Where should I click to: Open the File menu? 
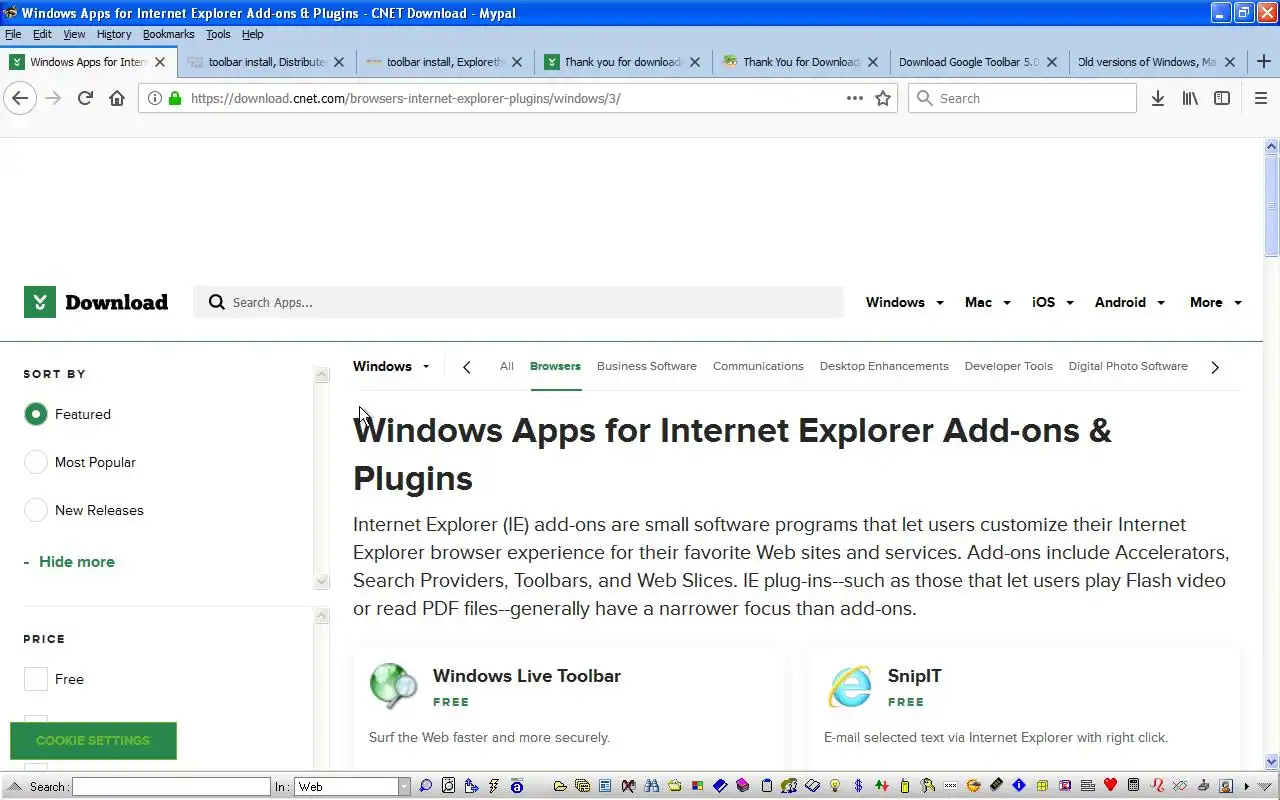pyautogui.click(x=13, y=34)
